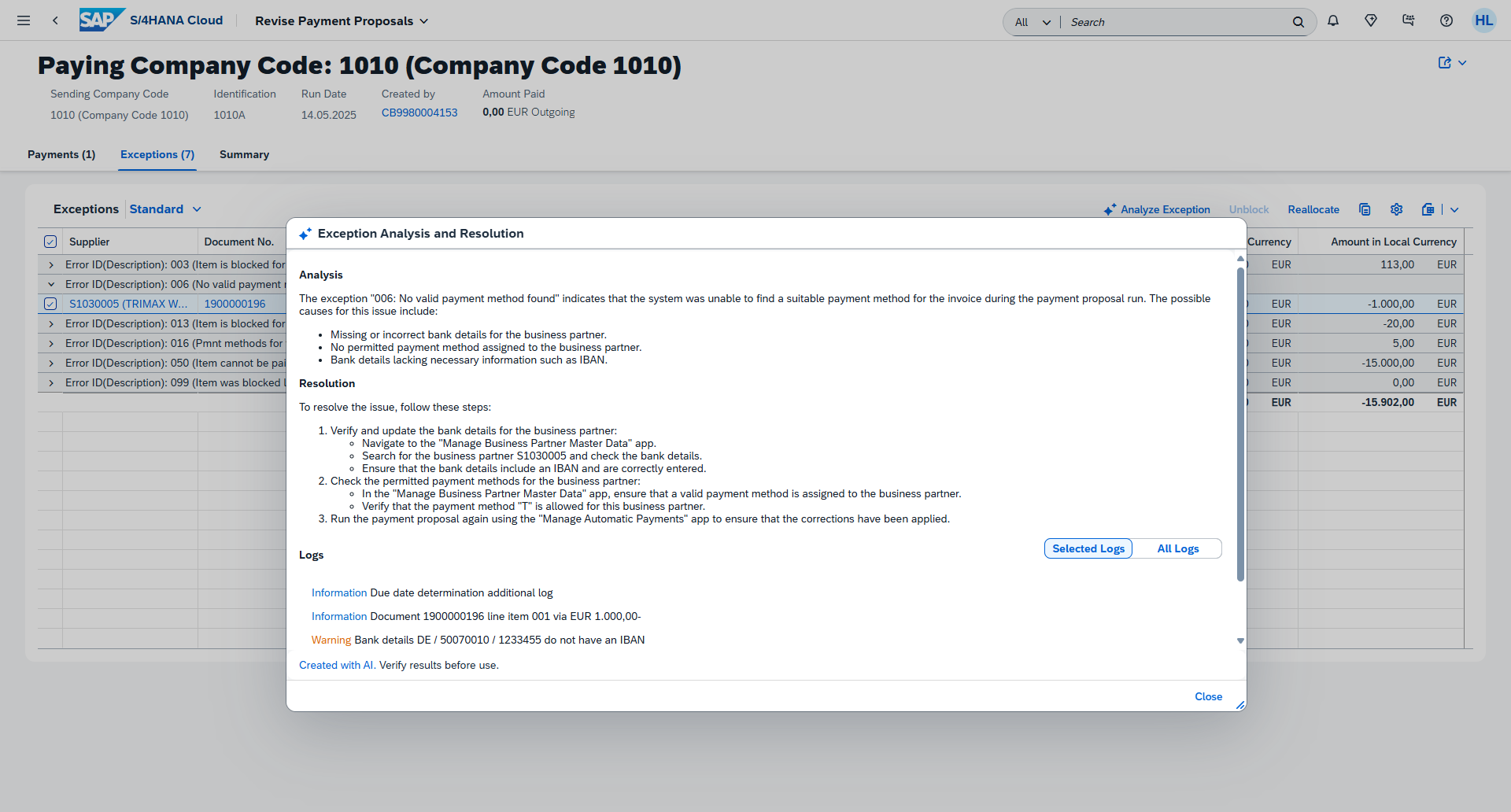The width and height of the screenshot is (1511, 812).
Task: Click the dialog vertical scrollbar
Action: pos(1240,425)
